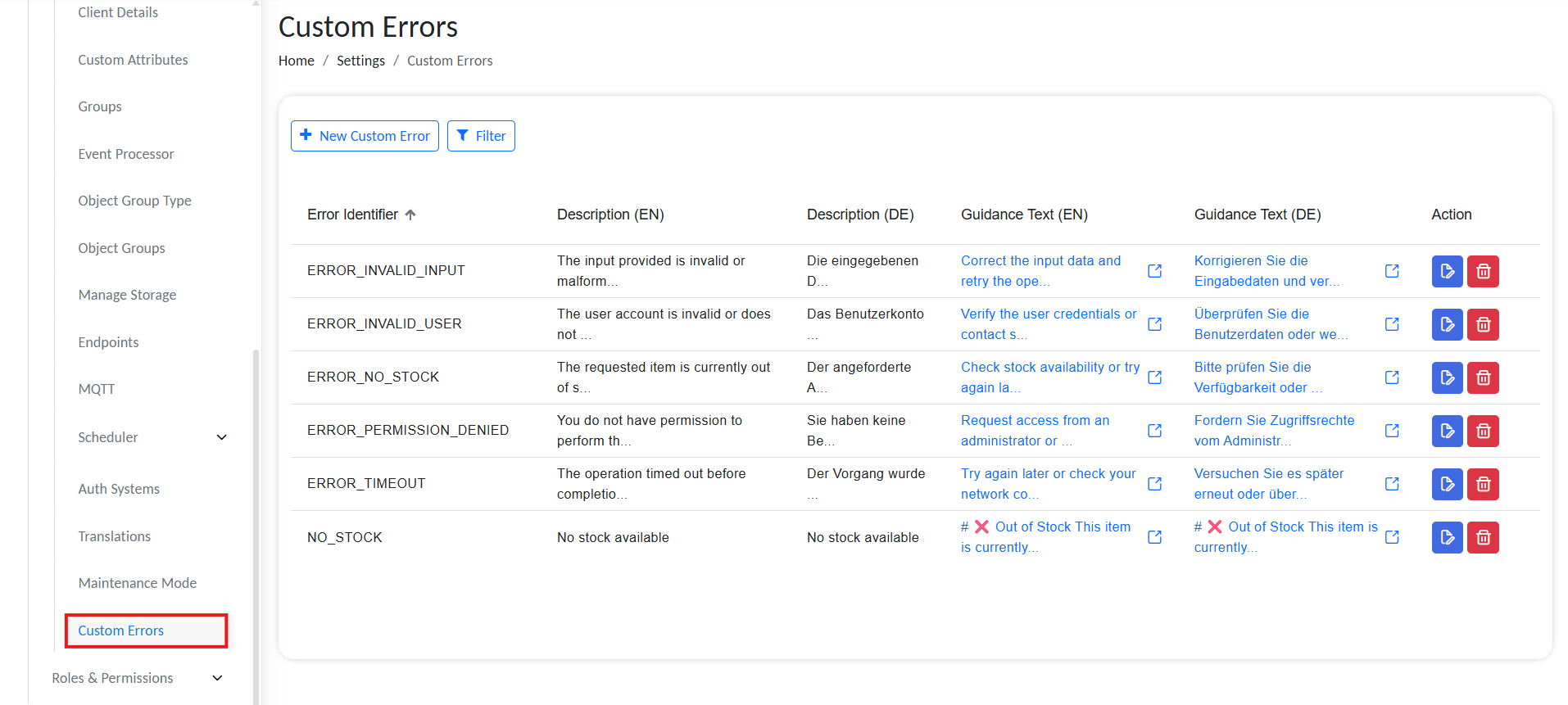The width and height of the screenshot is (1568, 705).
Task: Click the New Custom Error button
Action: (365, 136)
